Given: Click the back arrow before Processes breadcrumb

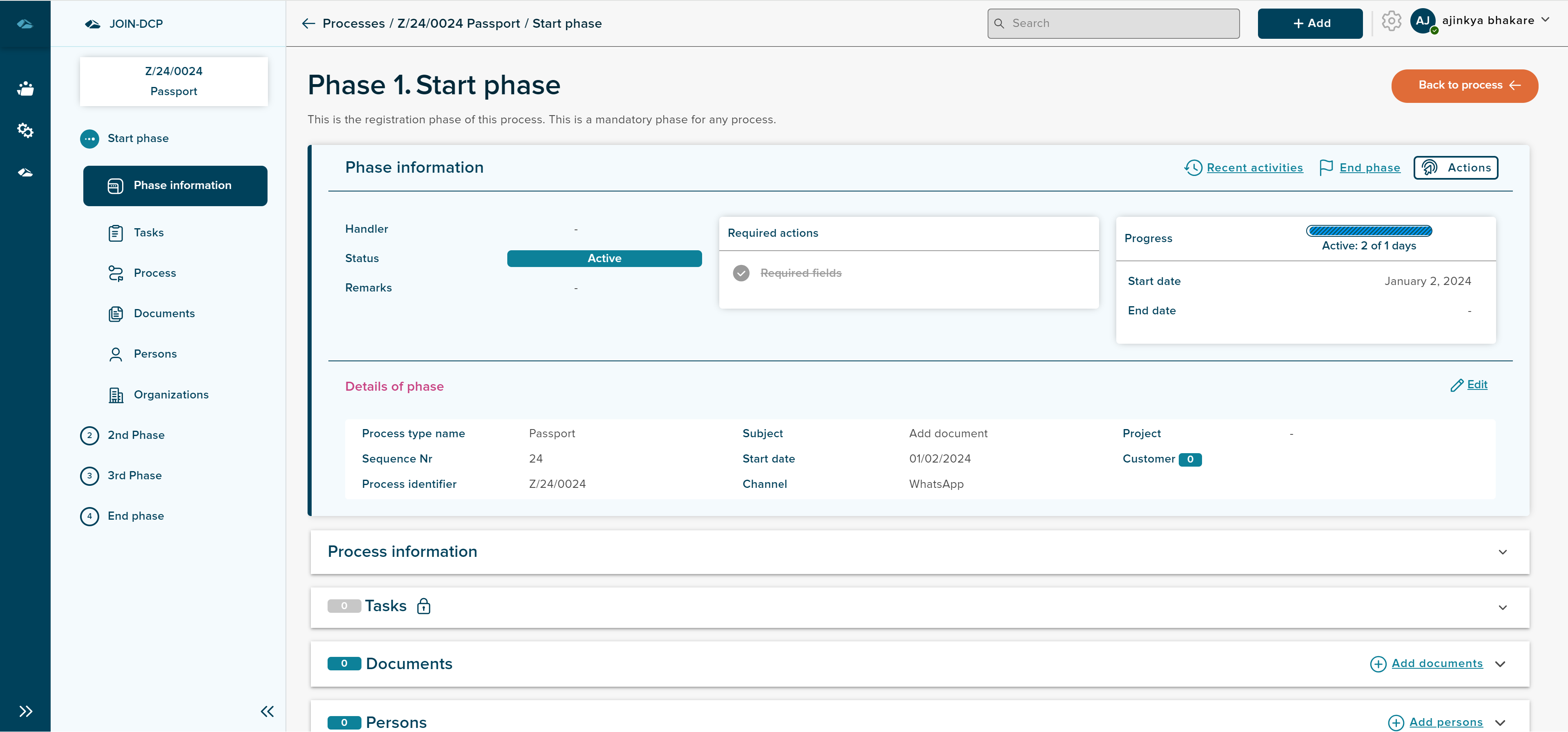Looking at the screenshot, I should pos(309,24).
